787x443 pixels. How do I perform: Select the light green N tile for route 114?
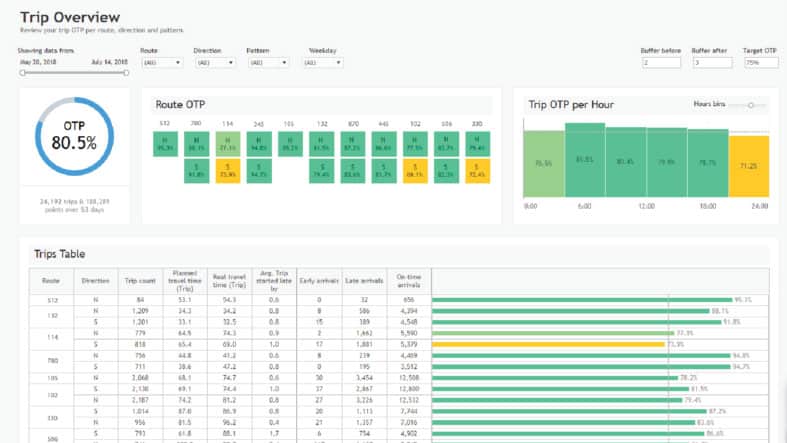228,144
